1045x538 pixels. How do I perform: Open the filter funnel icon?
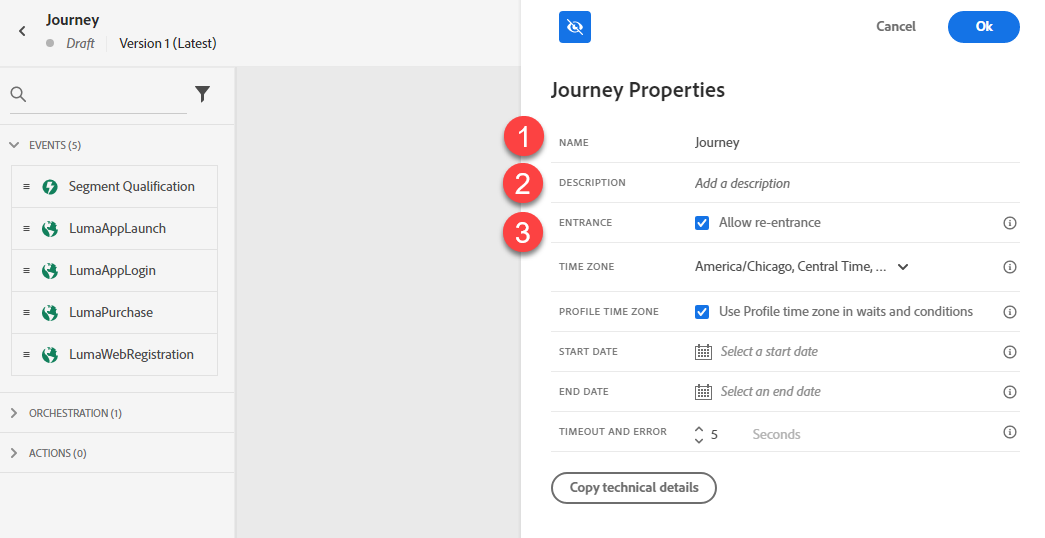click(203, 94)
